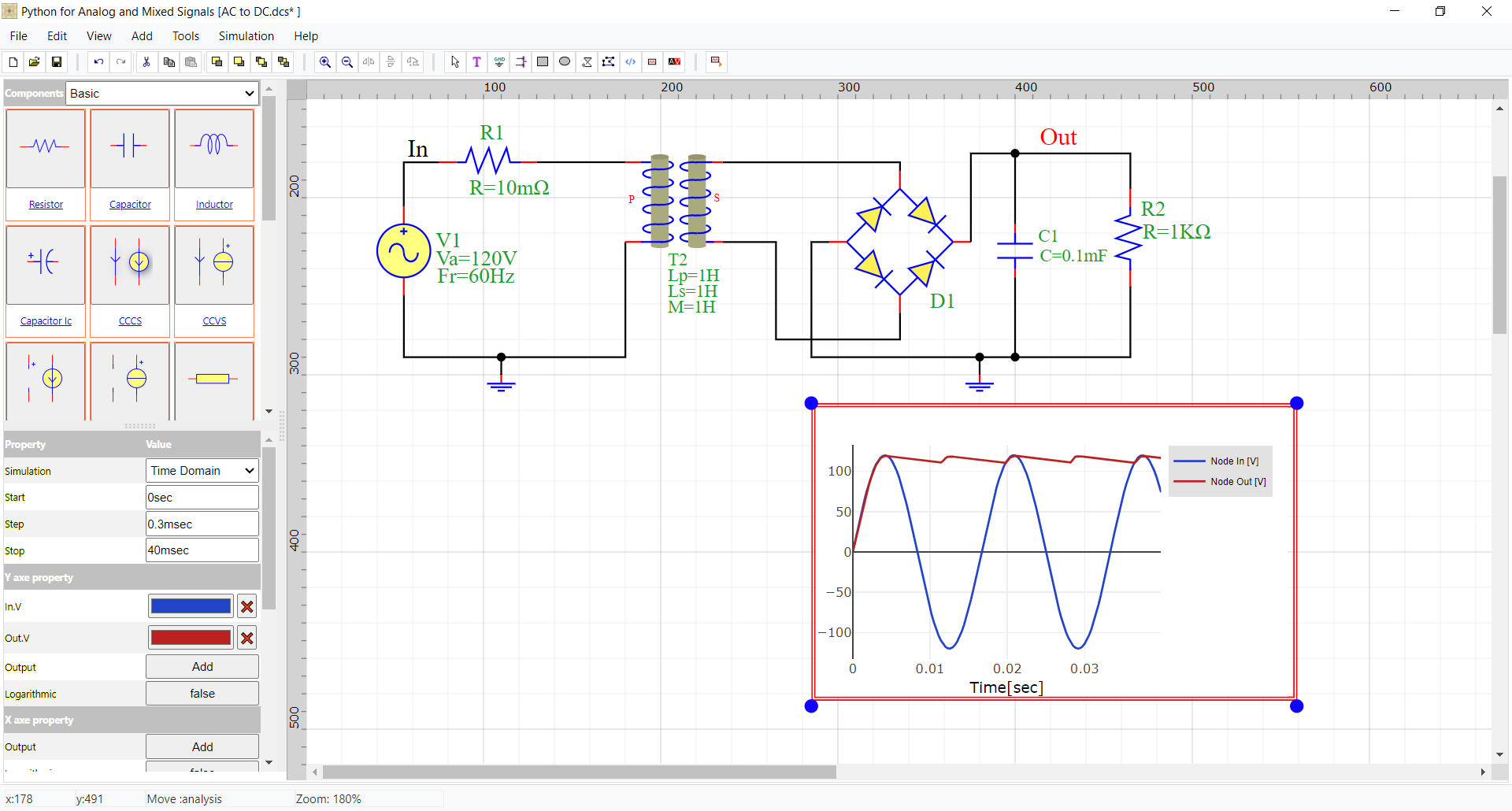Viewport: 1512px width, 811px height.
Task: Change the Time Domain simulation dropdown
Action: point(202,471)
